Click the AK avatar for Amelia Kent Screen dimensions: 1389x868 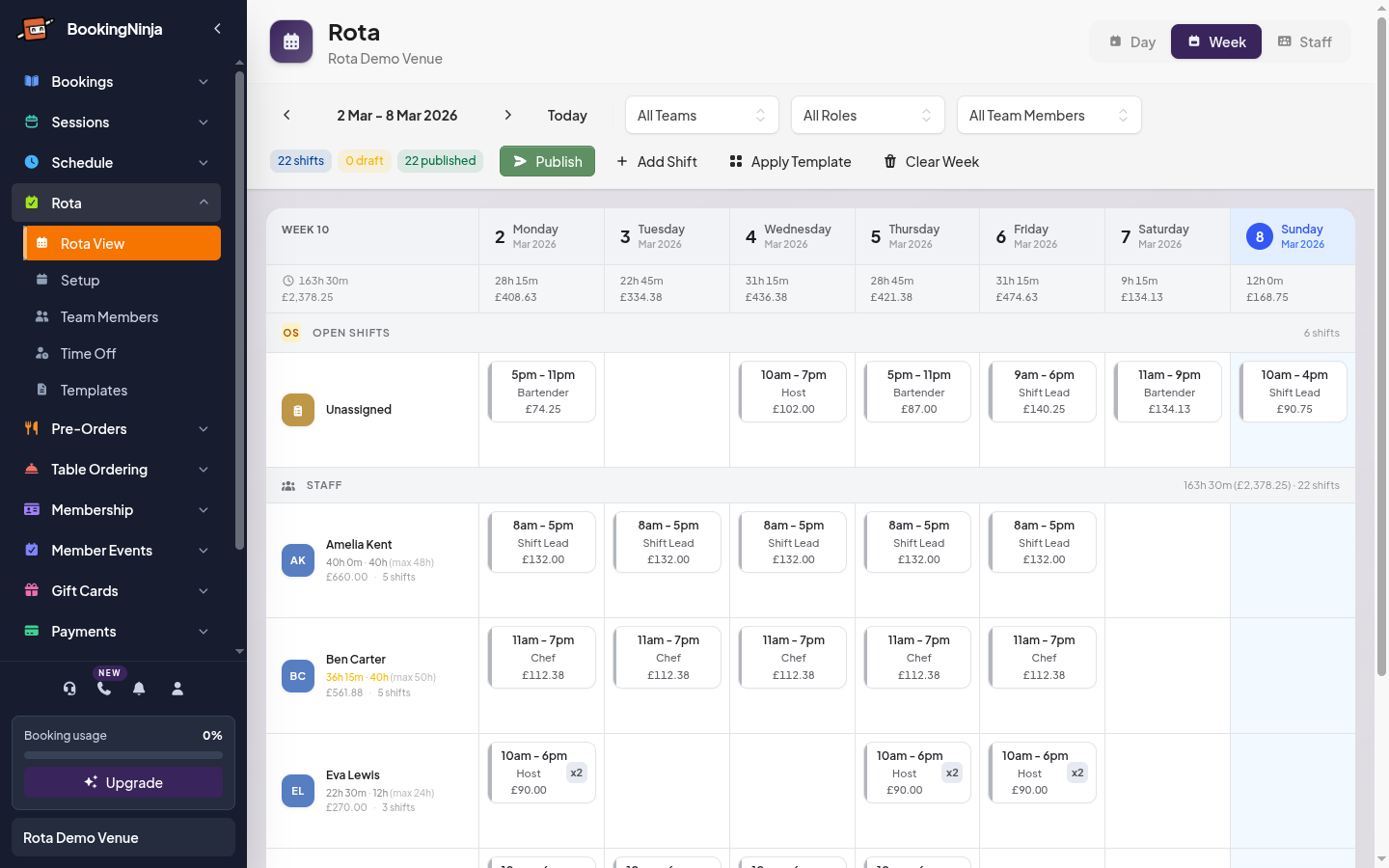[298, 560]
